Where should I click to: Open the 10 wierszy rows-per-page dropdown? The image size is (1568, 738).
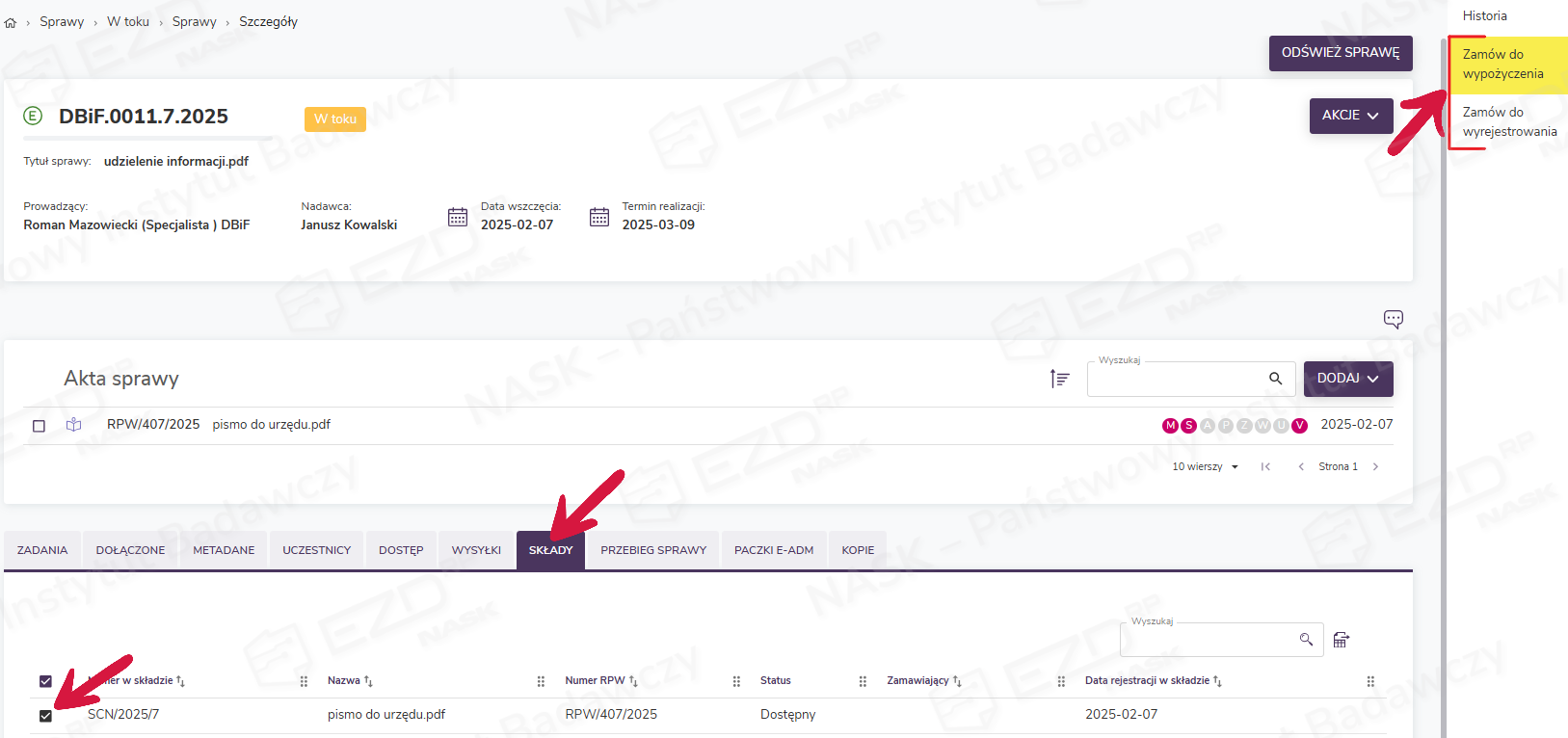tap(1205, 467)
